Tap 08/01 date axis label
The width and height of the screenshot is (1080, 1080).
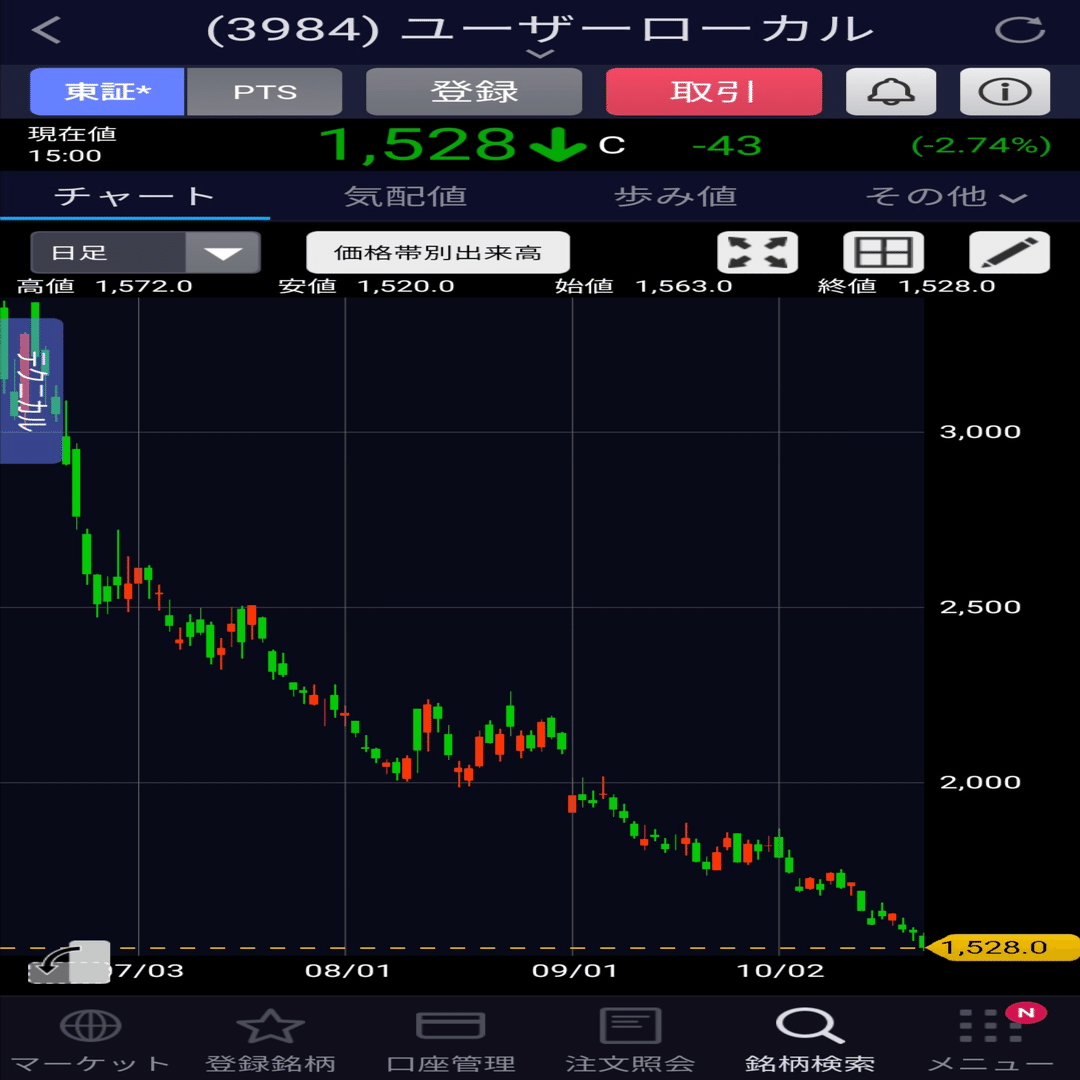(347, 970)
